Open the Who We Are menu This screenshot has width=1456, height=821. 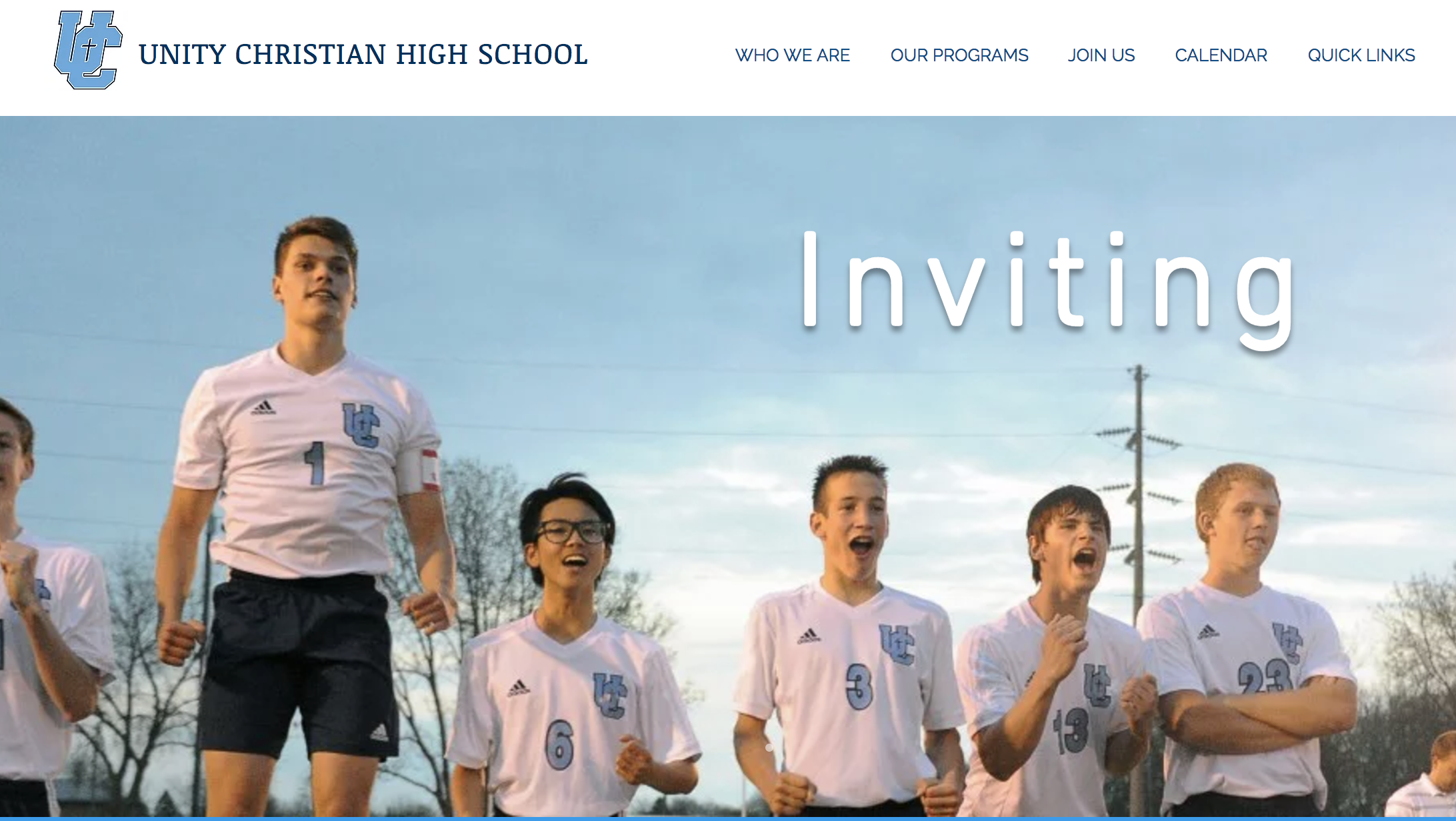tap(792, 55)
